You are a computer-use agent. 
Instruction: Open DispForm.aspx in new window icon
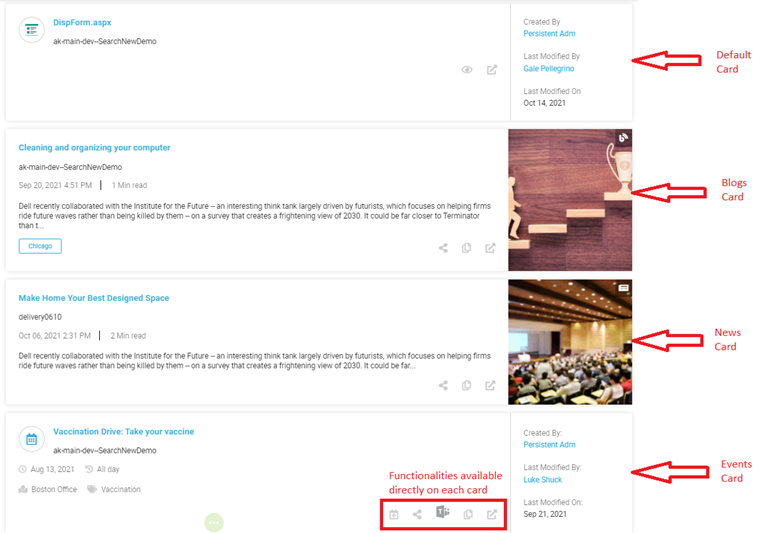coord(491,70)
